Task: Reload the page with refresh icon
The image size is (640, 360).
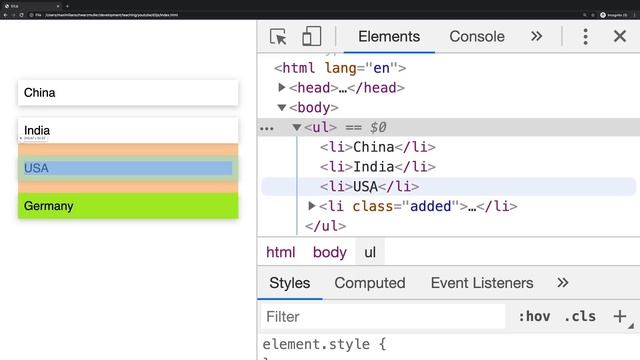Action: [21, 15]
